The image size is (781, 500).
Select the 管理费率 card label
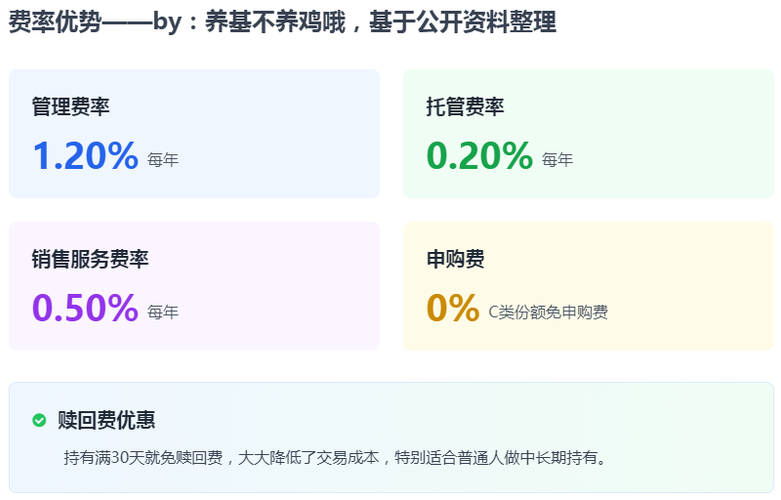70,106
